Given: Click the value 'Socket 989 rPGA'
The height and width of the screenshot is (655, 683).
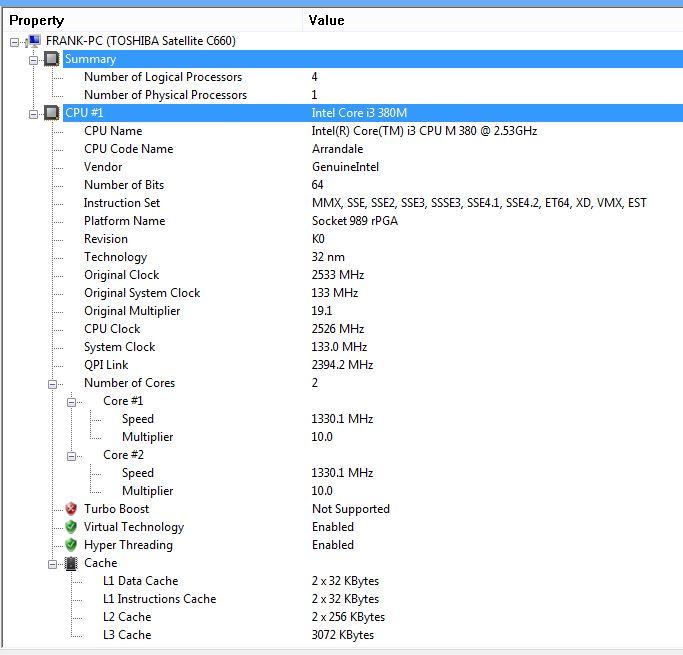Looking at the screenshot, I should 355,221.
